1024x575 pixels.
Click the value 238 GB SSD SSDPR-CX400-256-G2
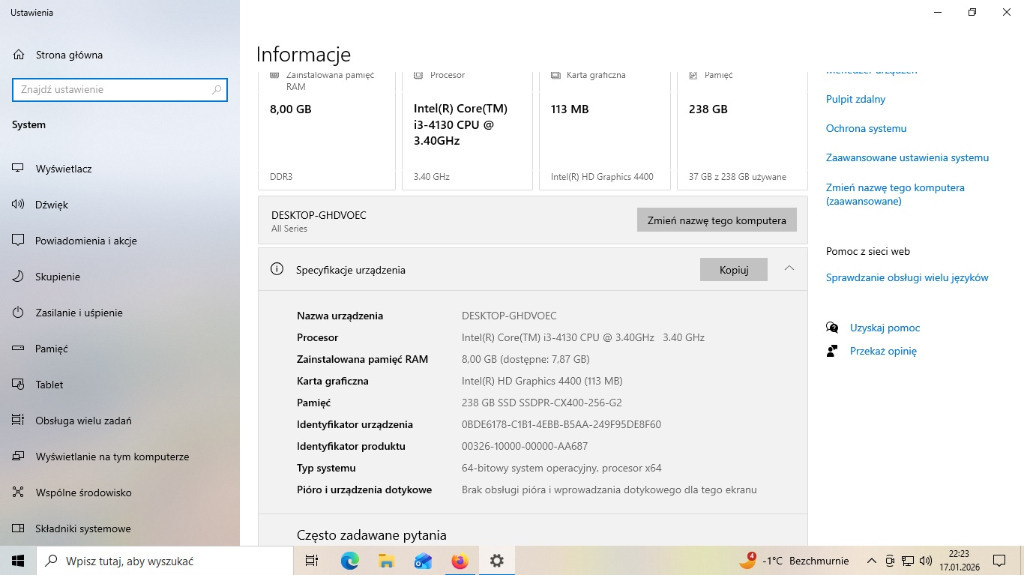[x=541, y=402]
